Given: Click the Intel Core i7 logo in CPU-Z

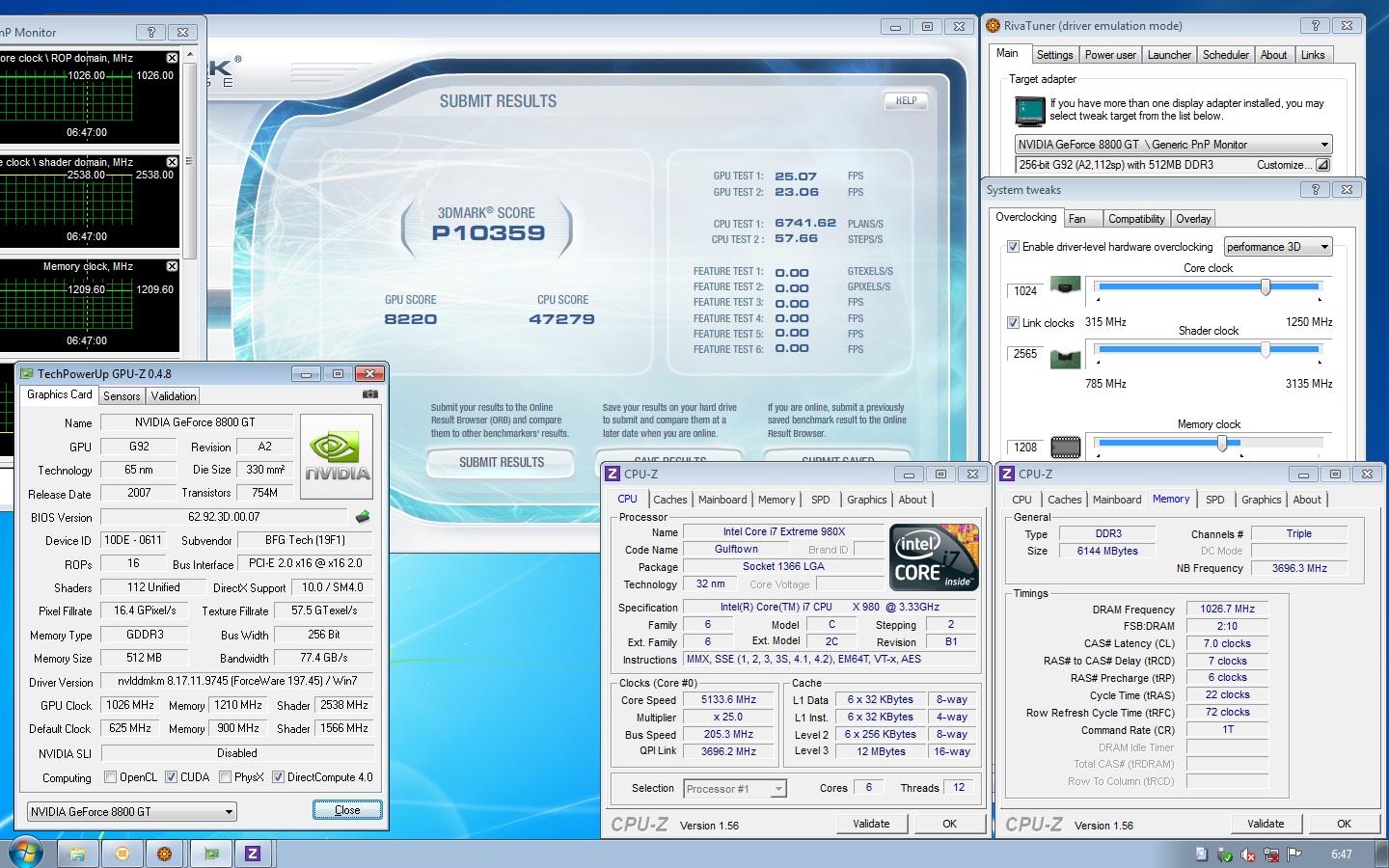Looking at the screenshot, I should 934,556.
